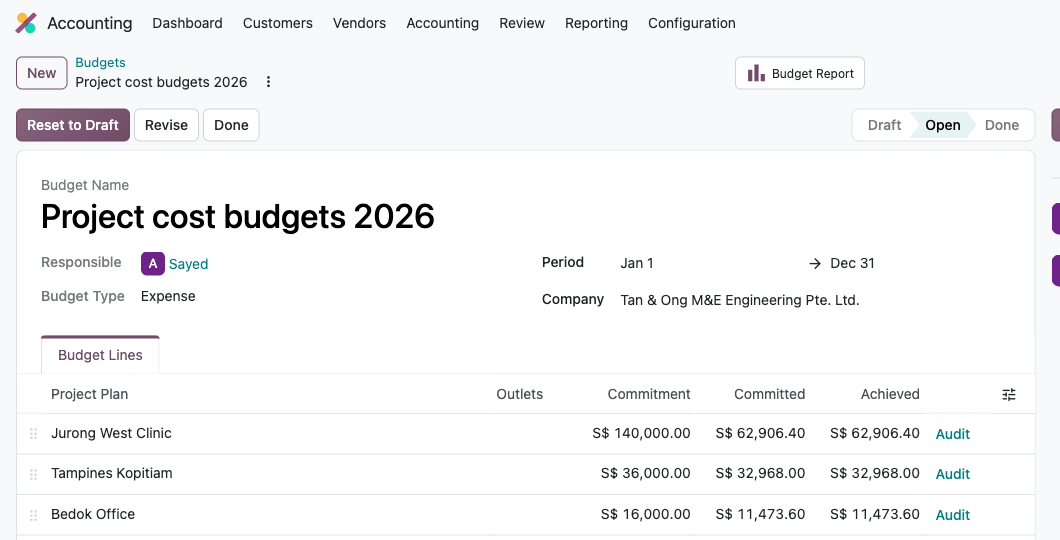The height and width of the screenshot is (540, 1060).
Task: Click Audit link for Jurong West Clinic
Action: [x=953, y=434]
